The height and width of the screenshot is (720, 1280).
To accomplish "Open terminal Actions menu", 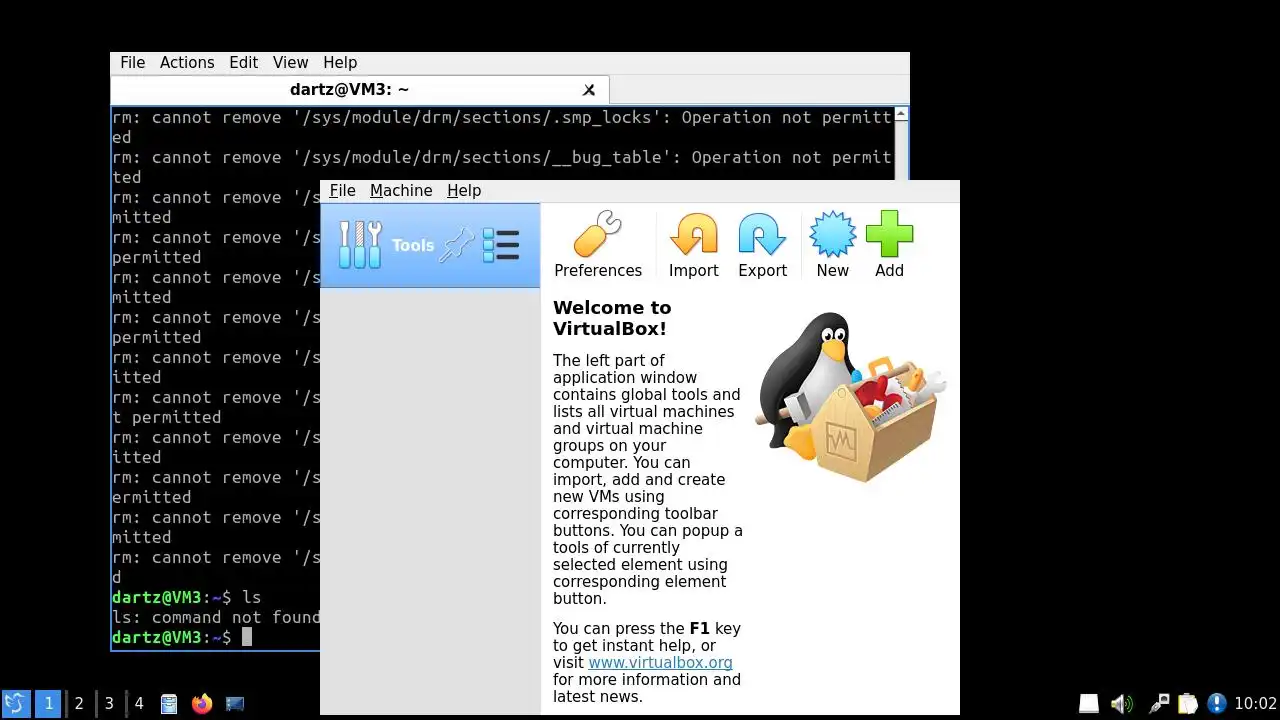I will point(187,62).
